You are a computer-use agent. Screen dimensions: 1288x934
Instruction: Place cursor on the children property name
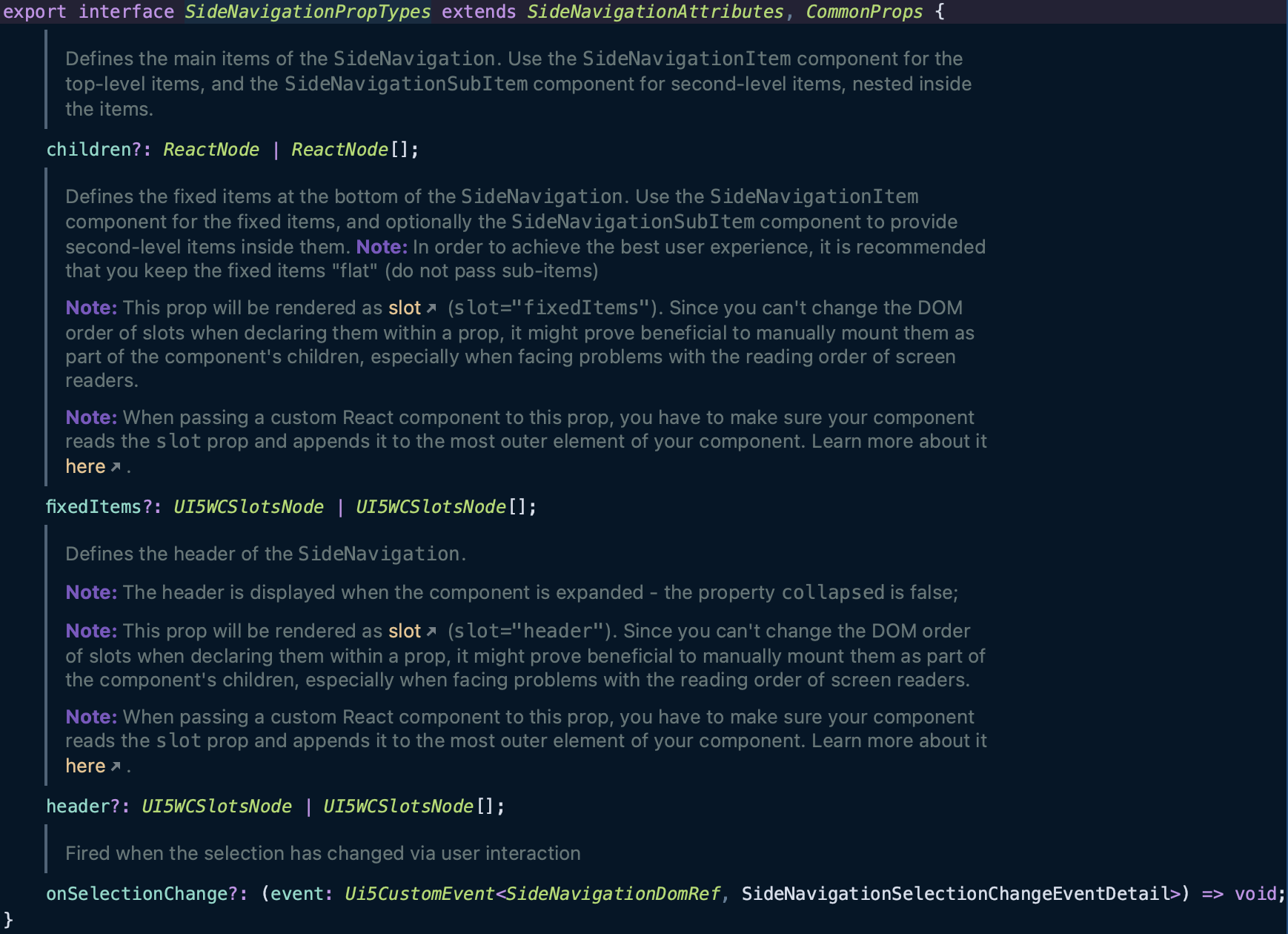coord(89,150)
